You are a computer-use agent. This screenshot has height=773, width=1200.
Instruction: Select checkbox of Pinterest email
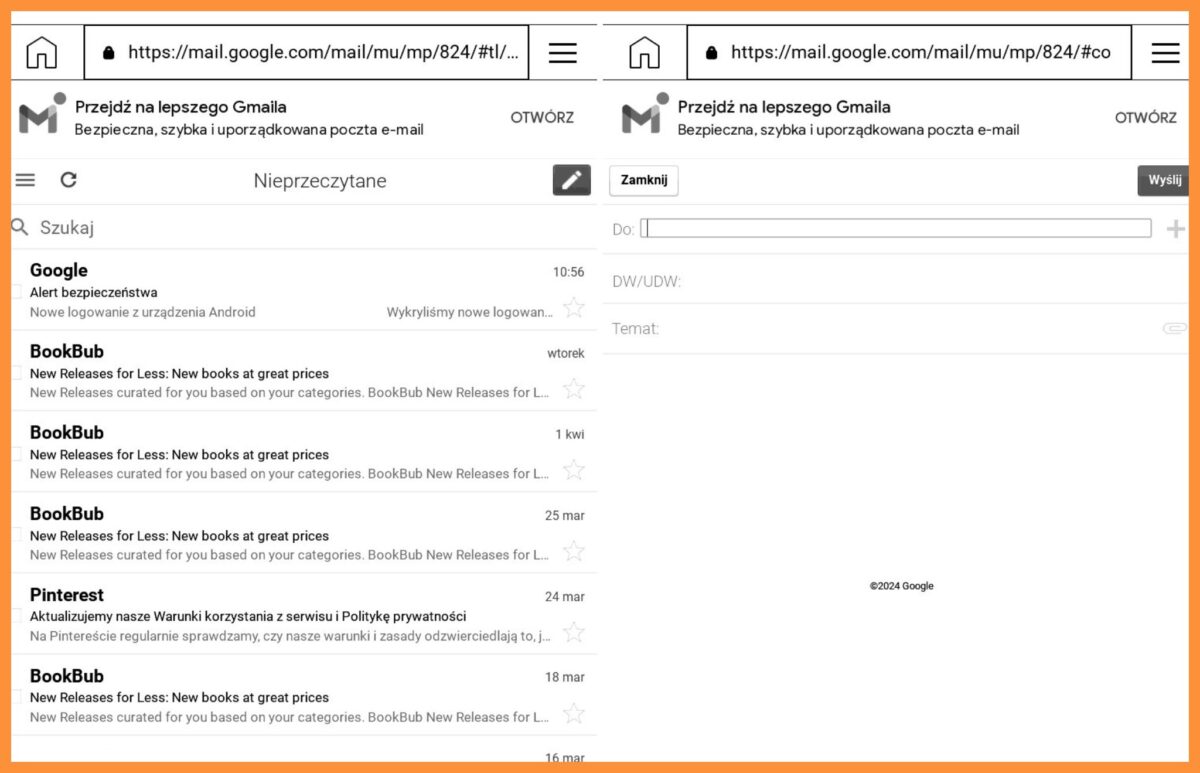tap(16, 615)
